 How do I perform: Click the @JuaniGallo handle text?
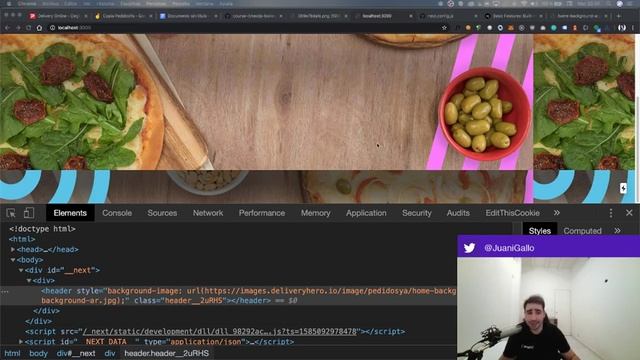tap(509, 248)
